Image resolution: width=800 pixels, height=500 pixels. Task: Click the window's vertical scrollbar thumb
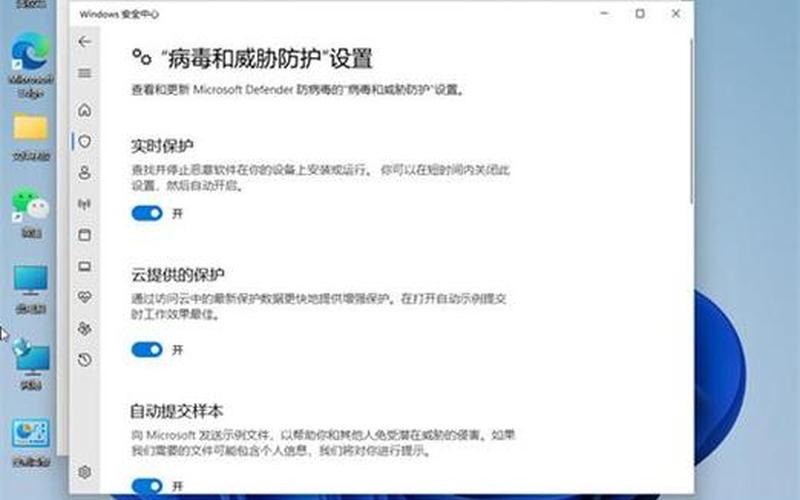[691, 121]
